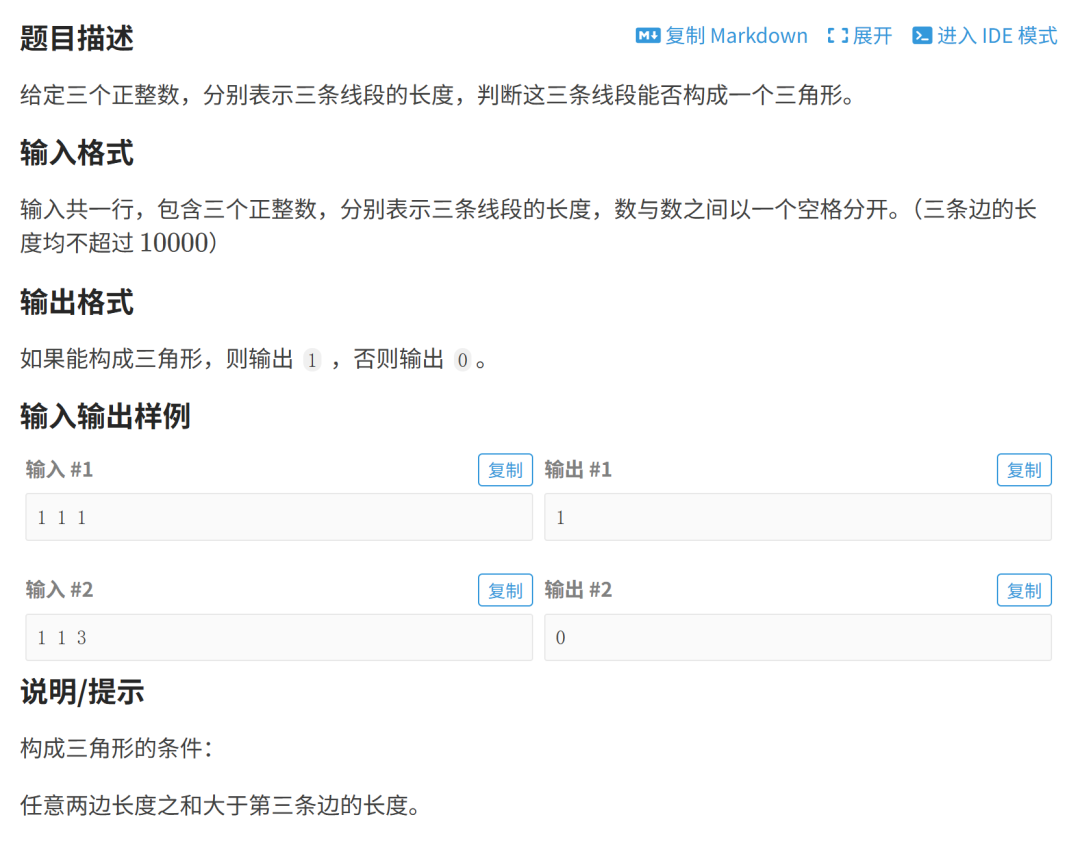The height and width of the screenshot is (865, 1080).
Task: Copy sample 输出 #2 with 复制 button
Action: [1024, 590]
